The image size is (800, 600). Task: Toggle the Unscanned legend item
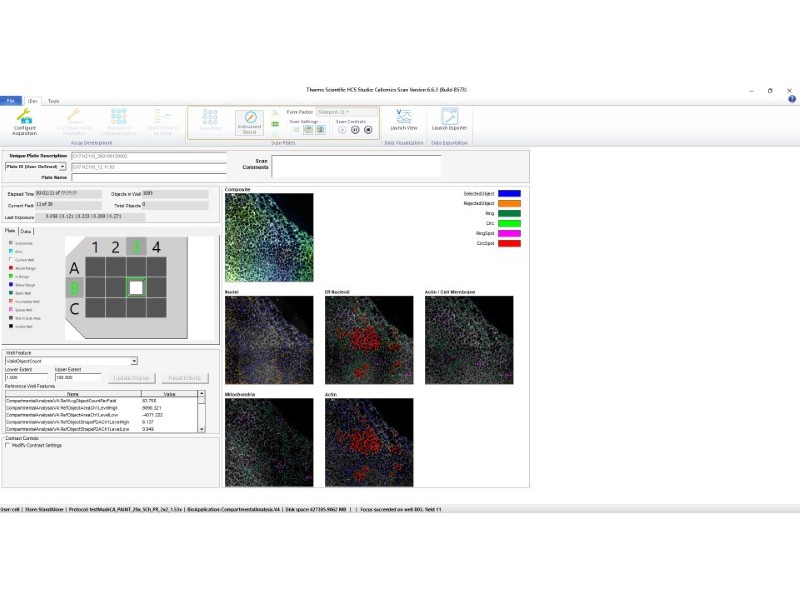(11, 243)
